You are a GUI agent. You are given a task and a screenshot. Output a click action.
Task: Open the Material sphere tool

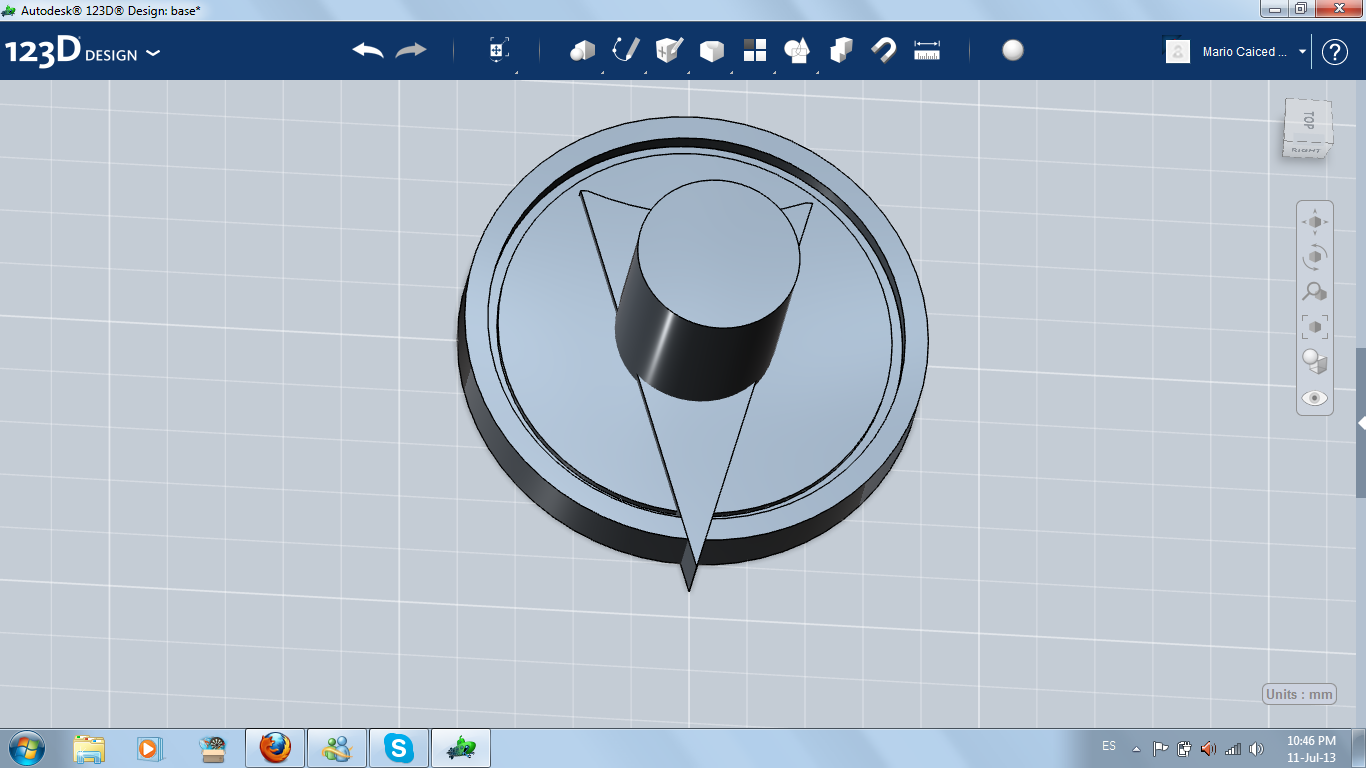pos(1013,51)
